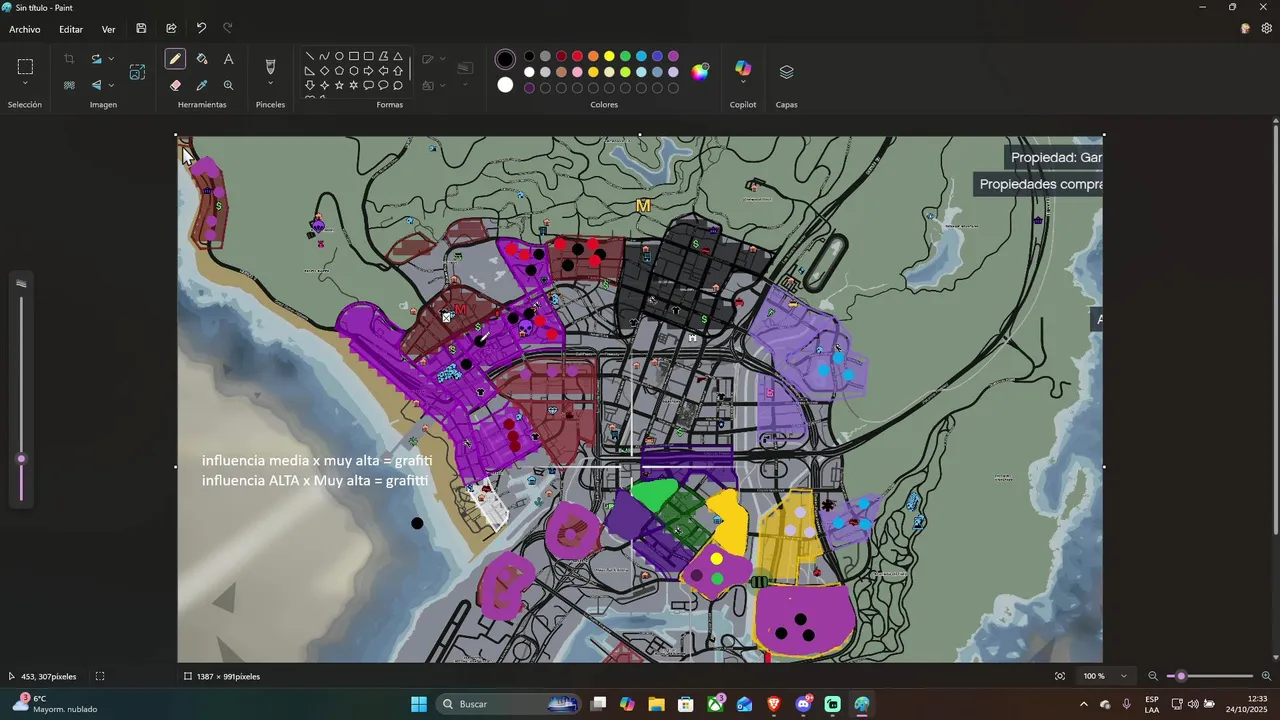This screenshot has width=1280, height=720.
Task: Click the Crop image icon
Action: 69,60
